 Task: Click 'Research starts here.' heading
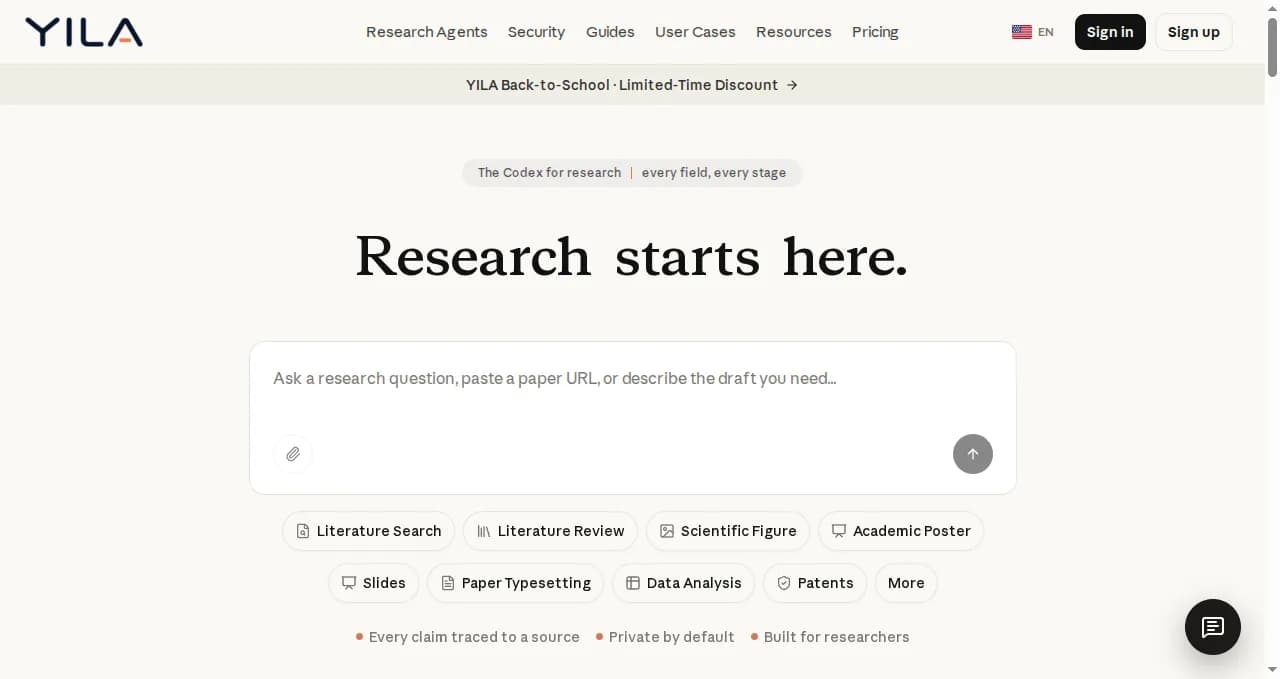point(632,256)
